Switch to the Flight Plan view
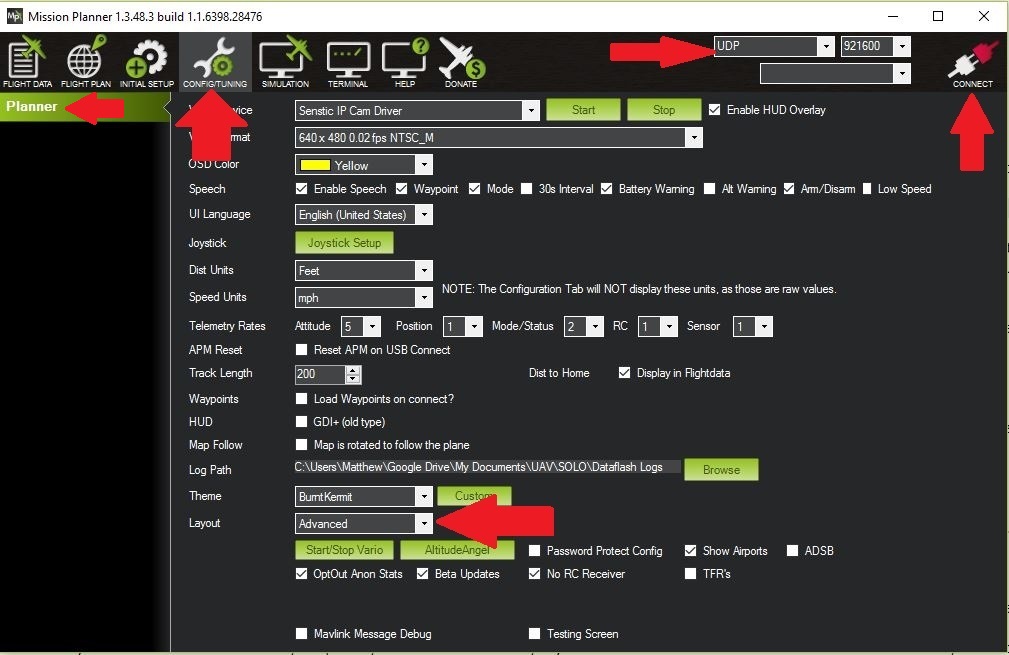The height and width of the screenshot is (655, 1009). pyautogui.click(x=85, y=62)
